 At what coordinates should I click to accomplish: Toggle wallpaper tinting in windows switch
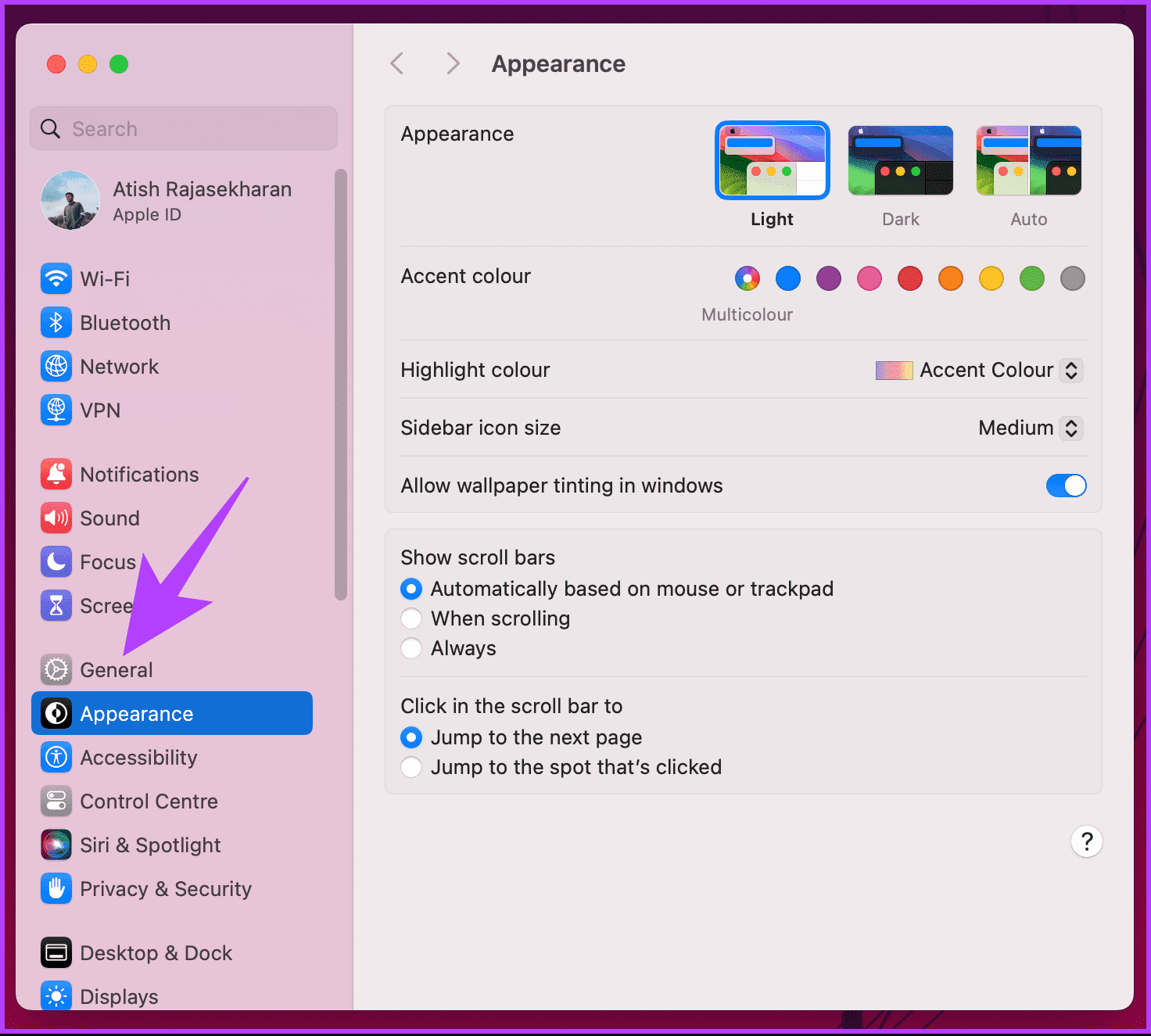coord(1067,486)
